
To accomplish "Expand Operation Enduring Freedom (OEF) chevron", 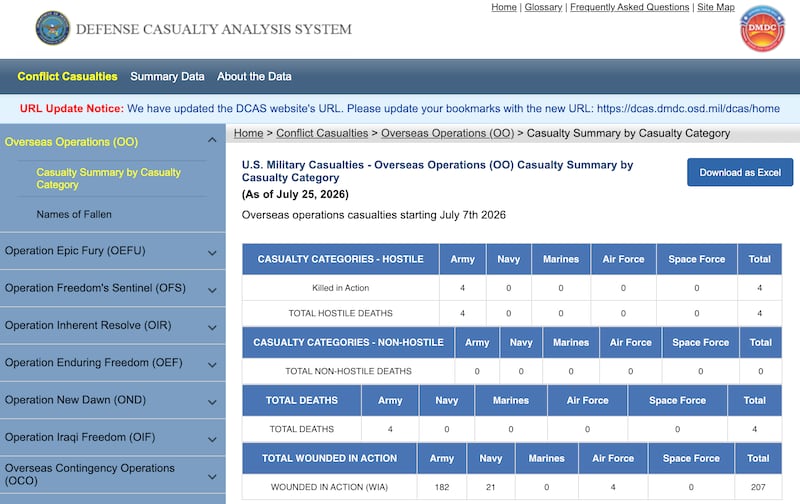I will coord(212,364).
